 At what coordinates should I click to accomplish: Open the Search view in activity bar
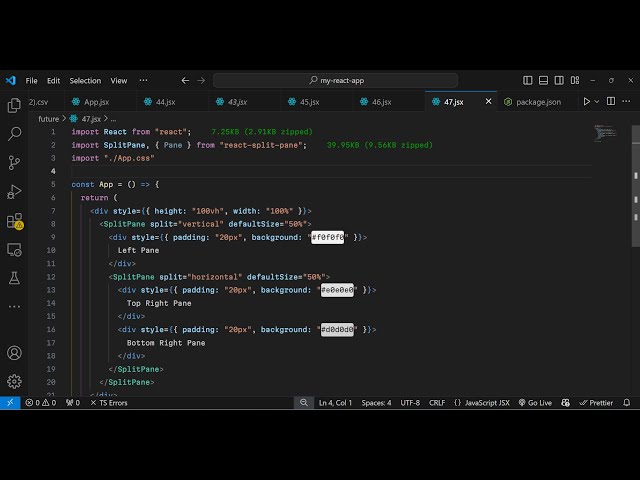[14, 133]
